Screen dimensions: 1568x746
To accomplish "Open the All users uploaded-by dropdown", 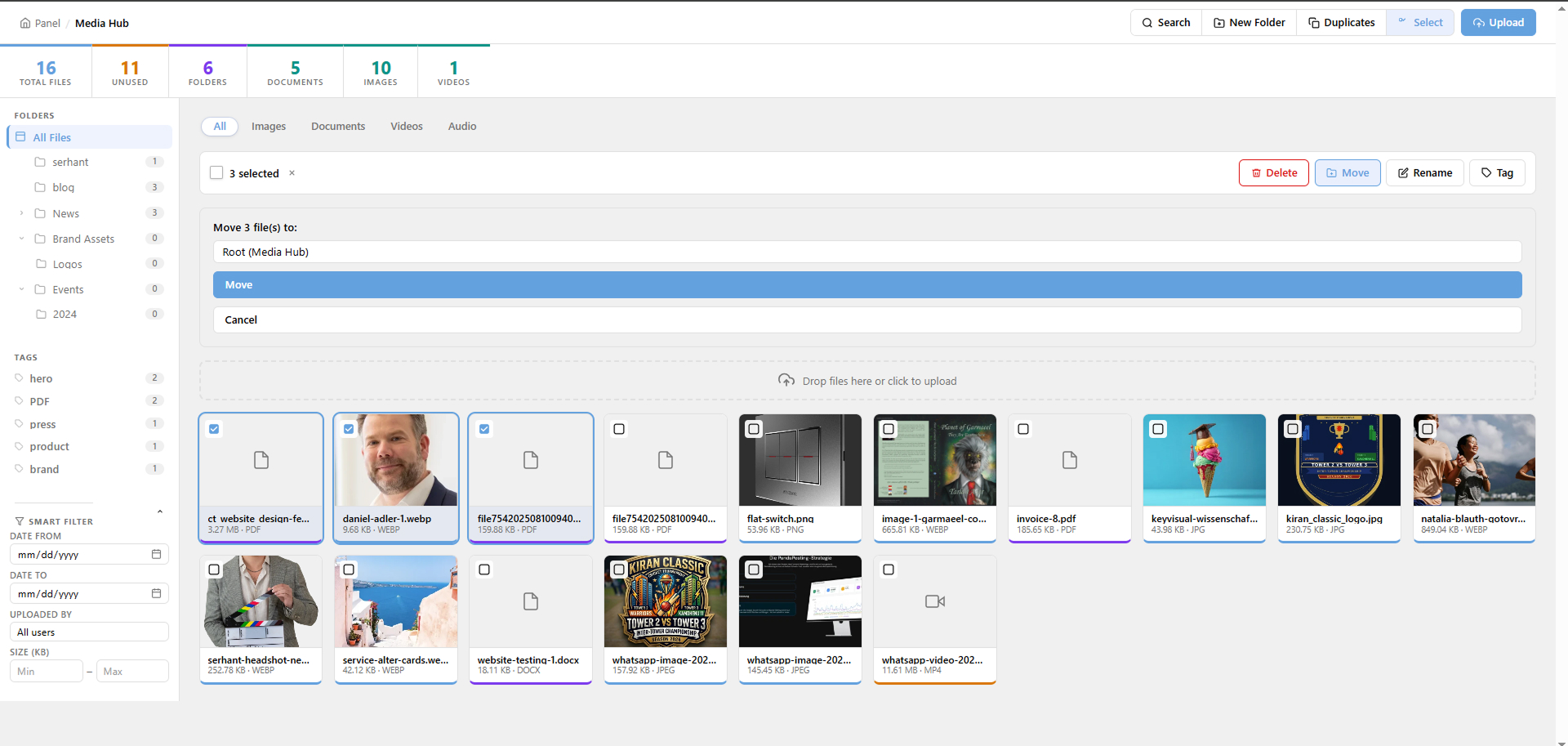I will (x=89, y=632).
